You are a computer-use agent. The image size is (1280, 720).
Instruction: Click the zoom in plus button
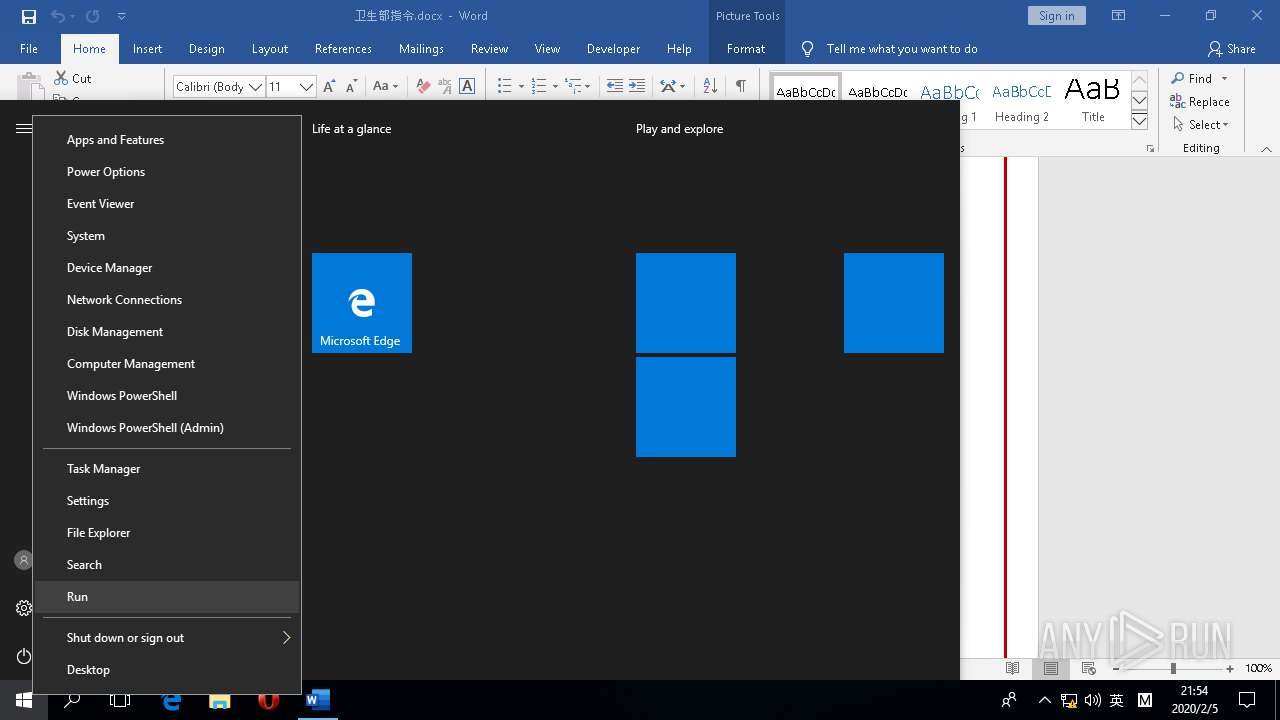tap(1230, 668)
